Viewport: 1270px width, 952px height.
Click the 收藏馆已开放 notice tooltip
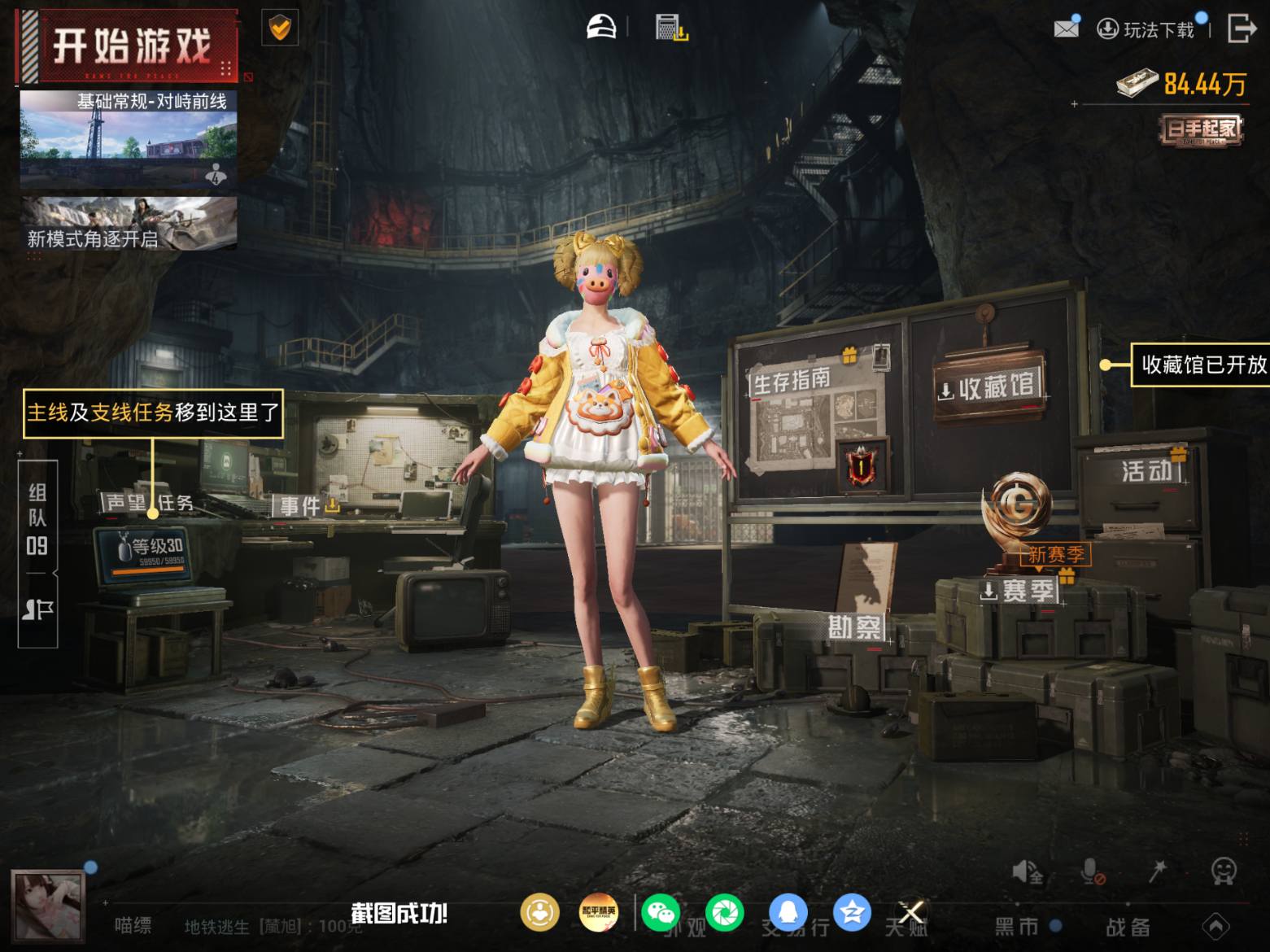point(1201,365)
